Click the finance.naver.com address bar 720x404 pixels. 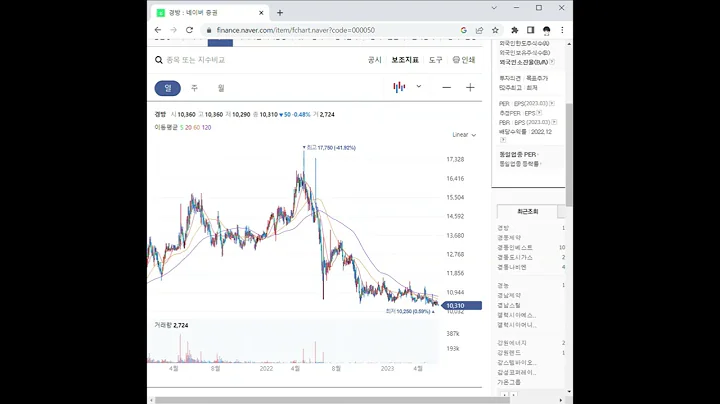296,30
